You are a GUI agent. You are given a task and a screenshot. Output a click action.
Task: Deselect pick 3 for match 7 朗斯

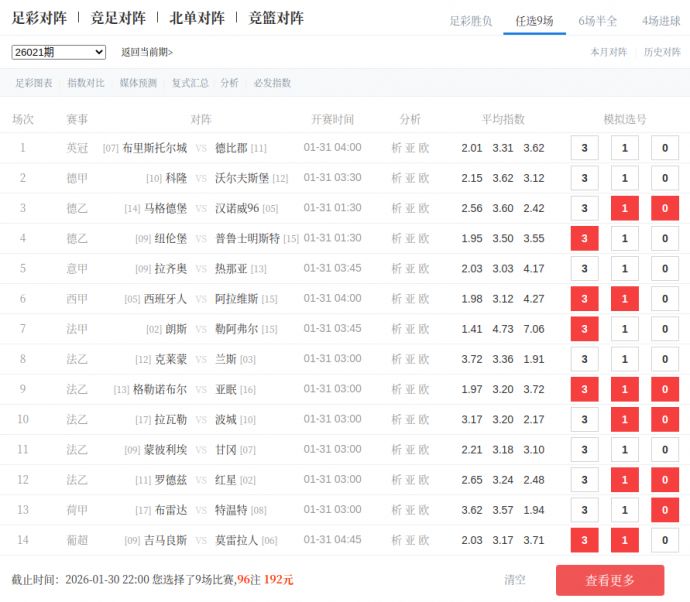(x=584, y=329)
